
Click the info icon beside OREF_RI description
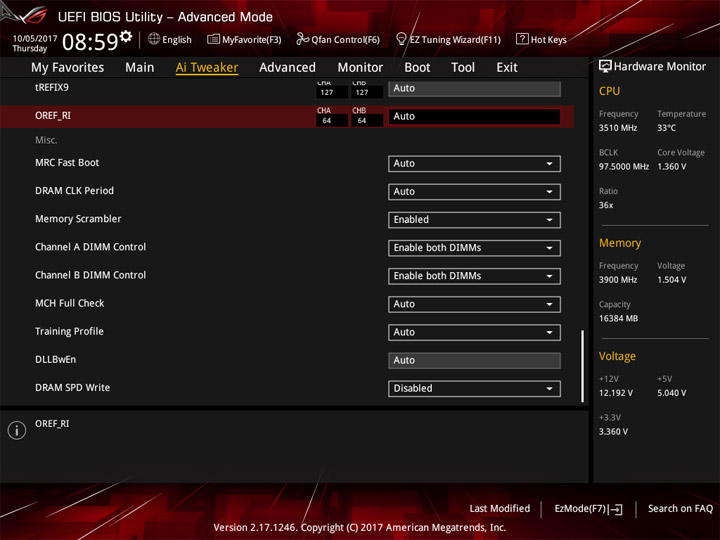17,430
